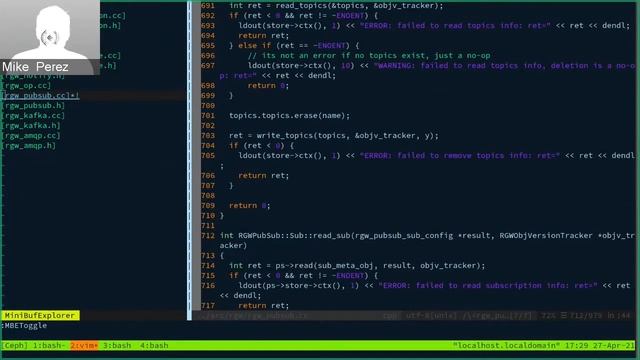Click line number 717
The height and width of the screenshot is (360, 640).
pyautogui.click(x=208, y=305)
